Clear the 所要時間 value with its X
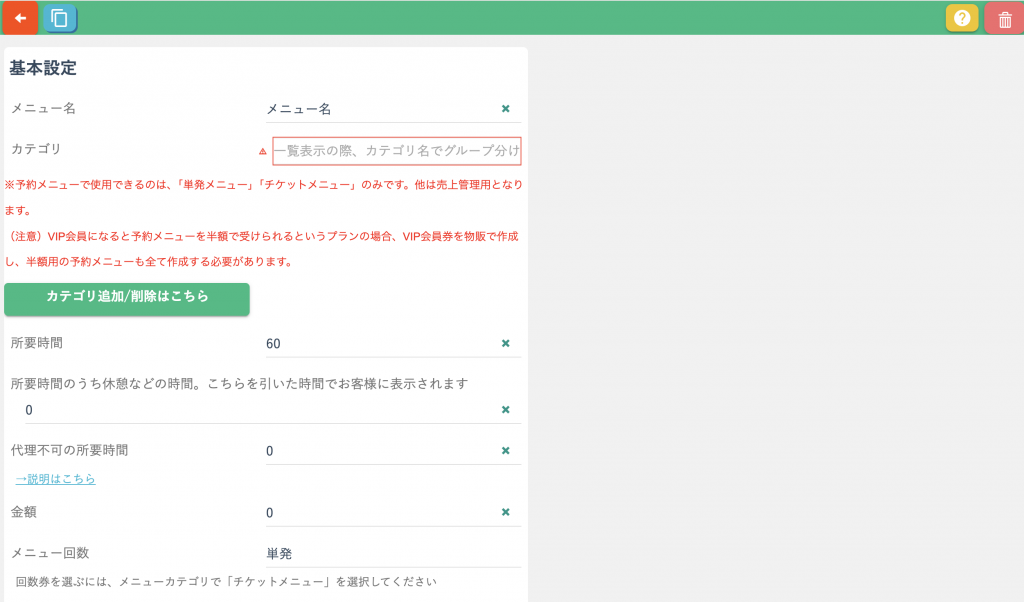The width and height of the screenshot is (1024, 602). click(505, 343)
